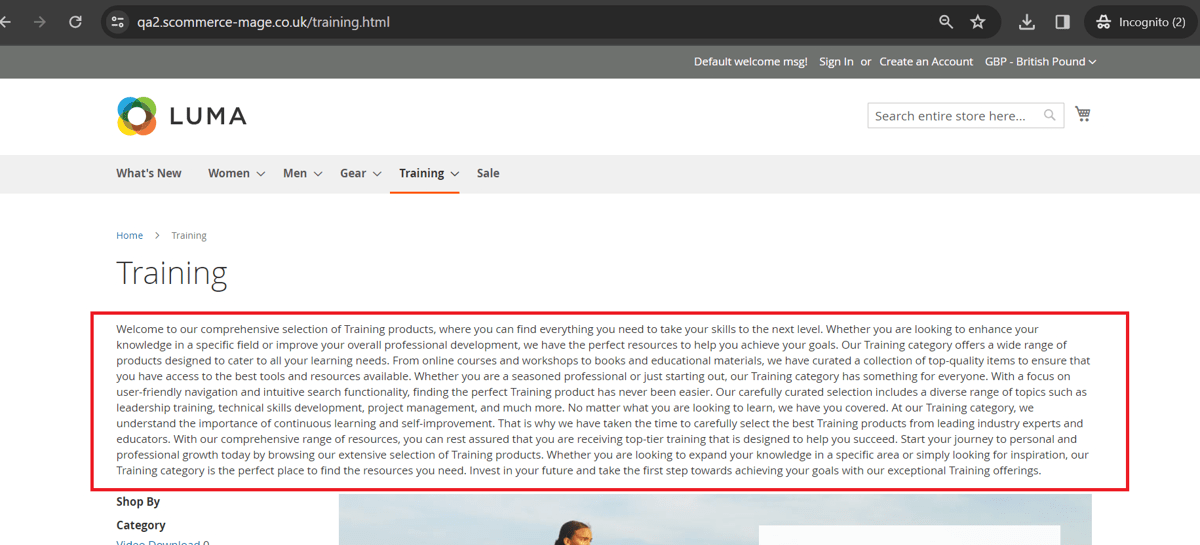Expand the Gear navigation menu

360,173
